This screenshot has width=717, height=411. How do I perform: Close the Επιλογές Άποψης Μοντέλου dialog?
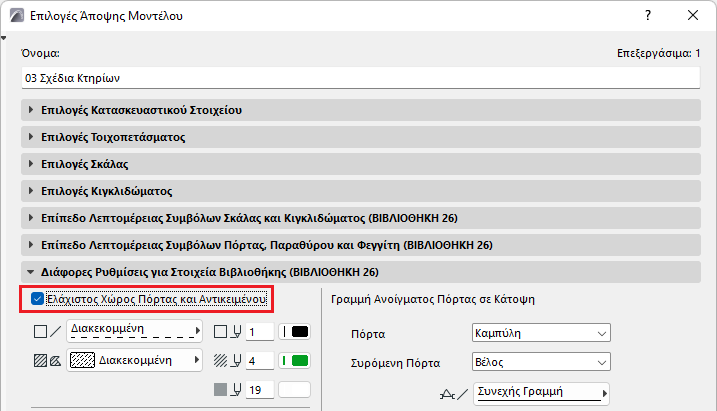click(x=693, y=16)
